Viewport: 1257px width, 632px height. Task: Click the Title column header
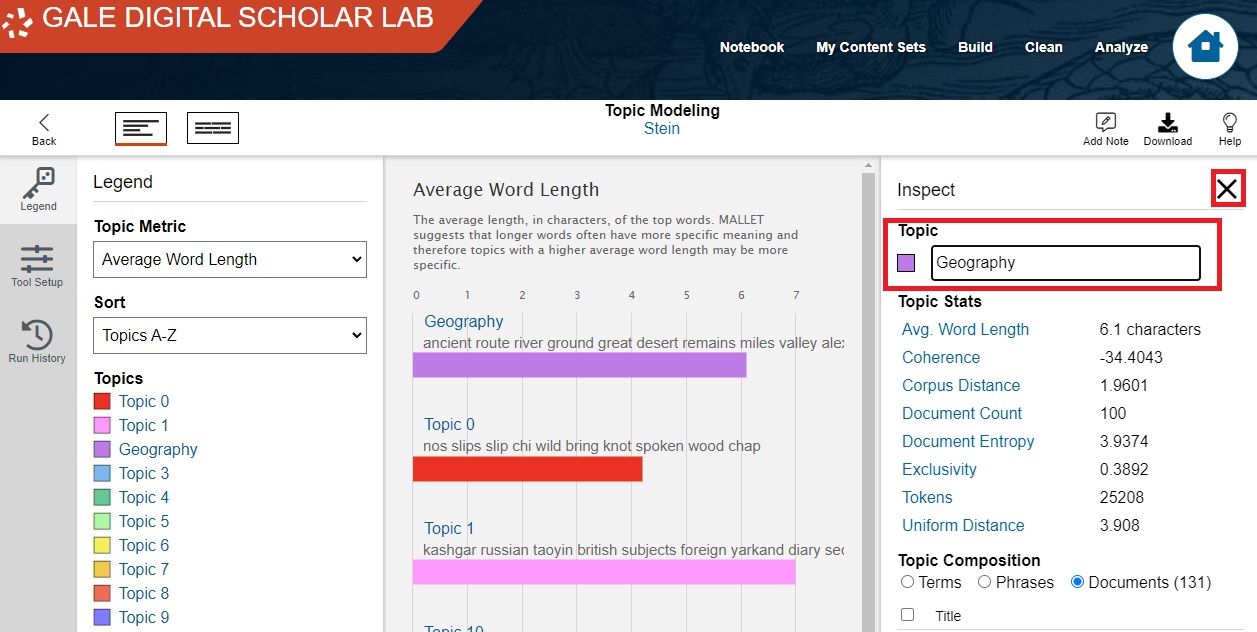point(948,616)
